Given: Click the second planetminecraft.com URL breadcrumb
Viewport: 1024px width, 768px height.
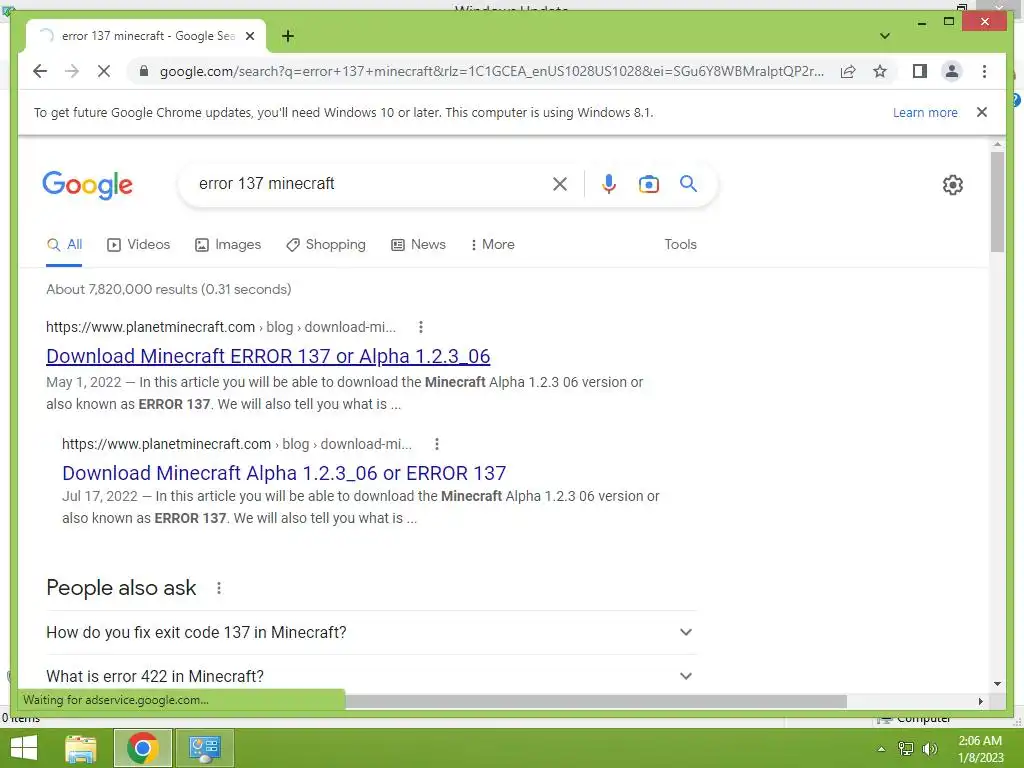Looking at the screenshot, I should [237, 444].
